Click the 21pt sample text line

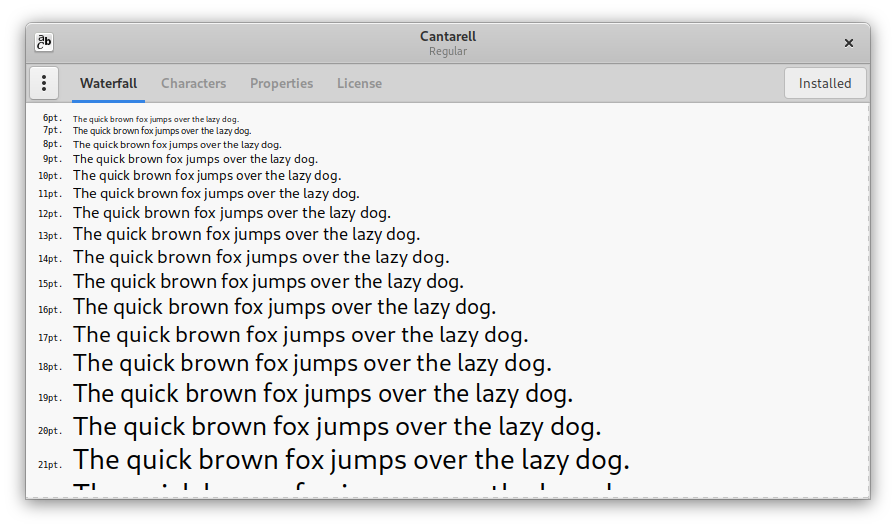(x=351, y=460)
